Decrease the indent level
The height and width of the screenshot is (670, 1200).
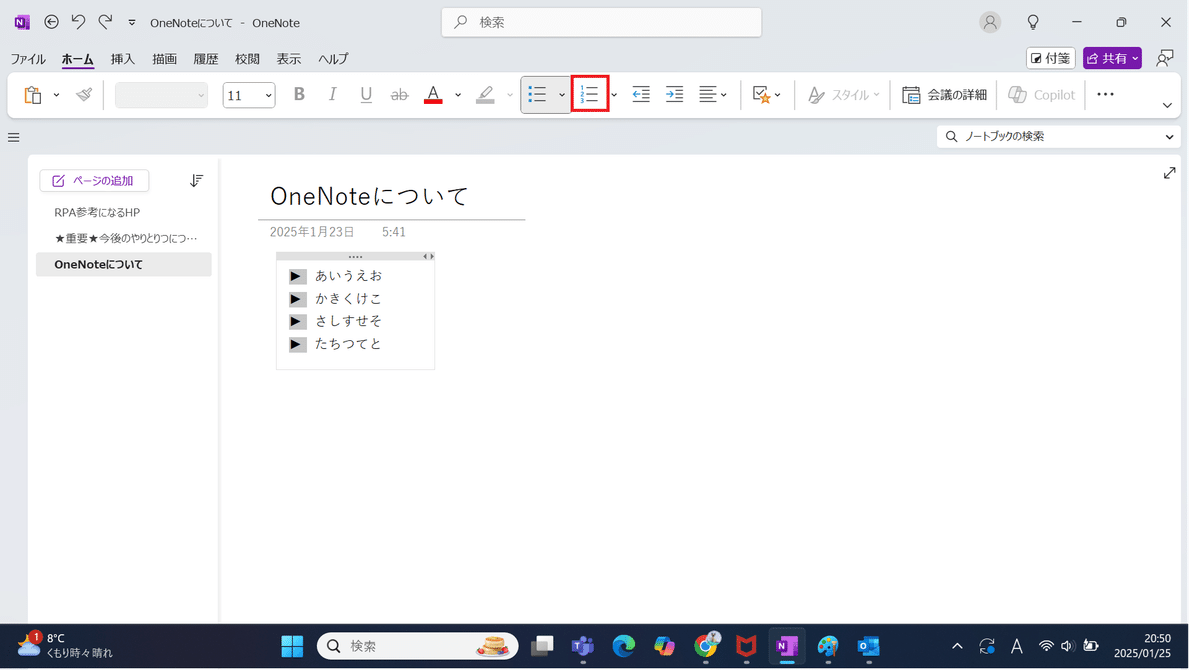641,94
